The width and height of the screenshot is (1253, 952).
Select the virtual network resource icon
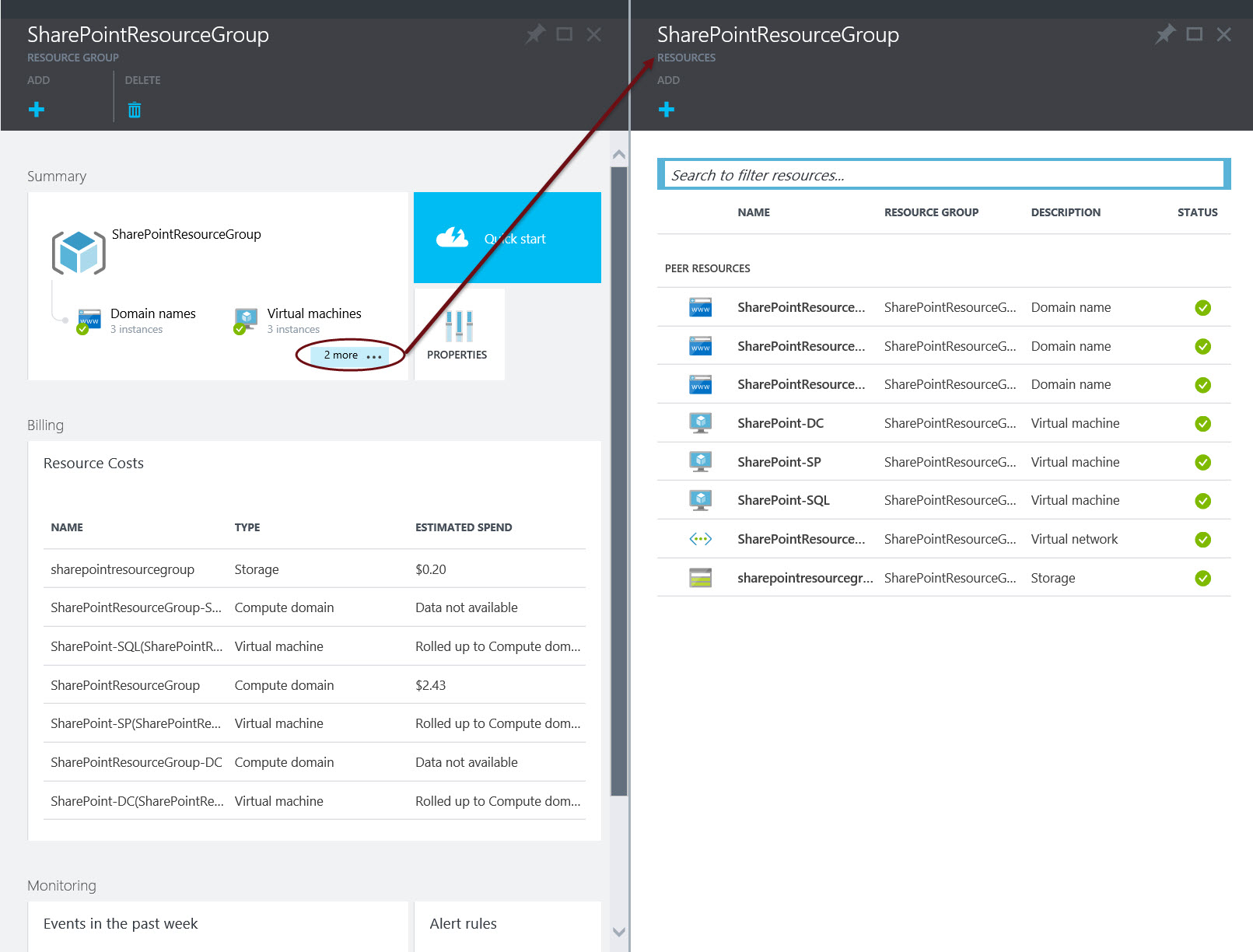coord(701,539)
